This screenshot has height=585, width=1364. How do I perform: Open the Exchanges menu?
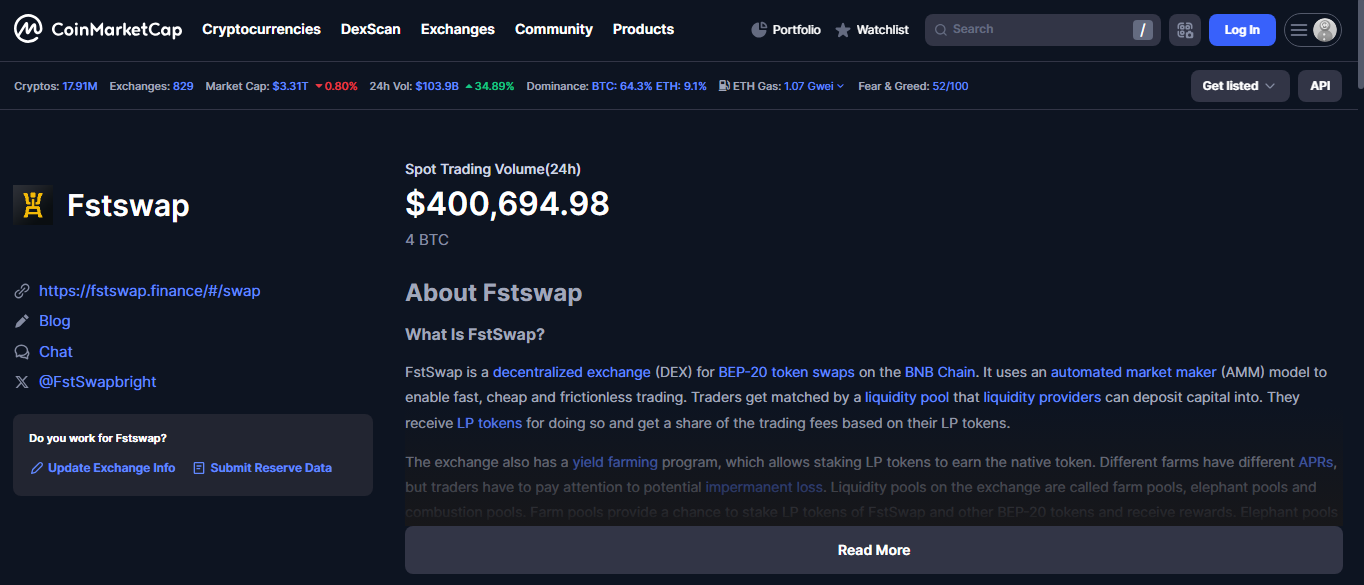[458, 29]
